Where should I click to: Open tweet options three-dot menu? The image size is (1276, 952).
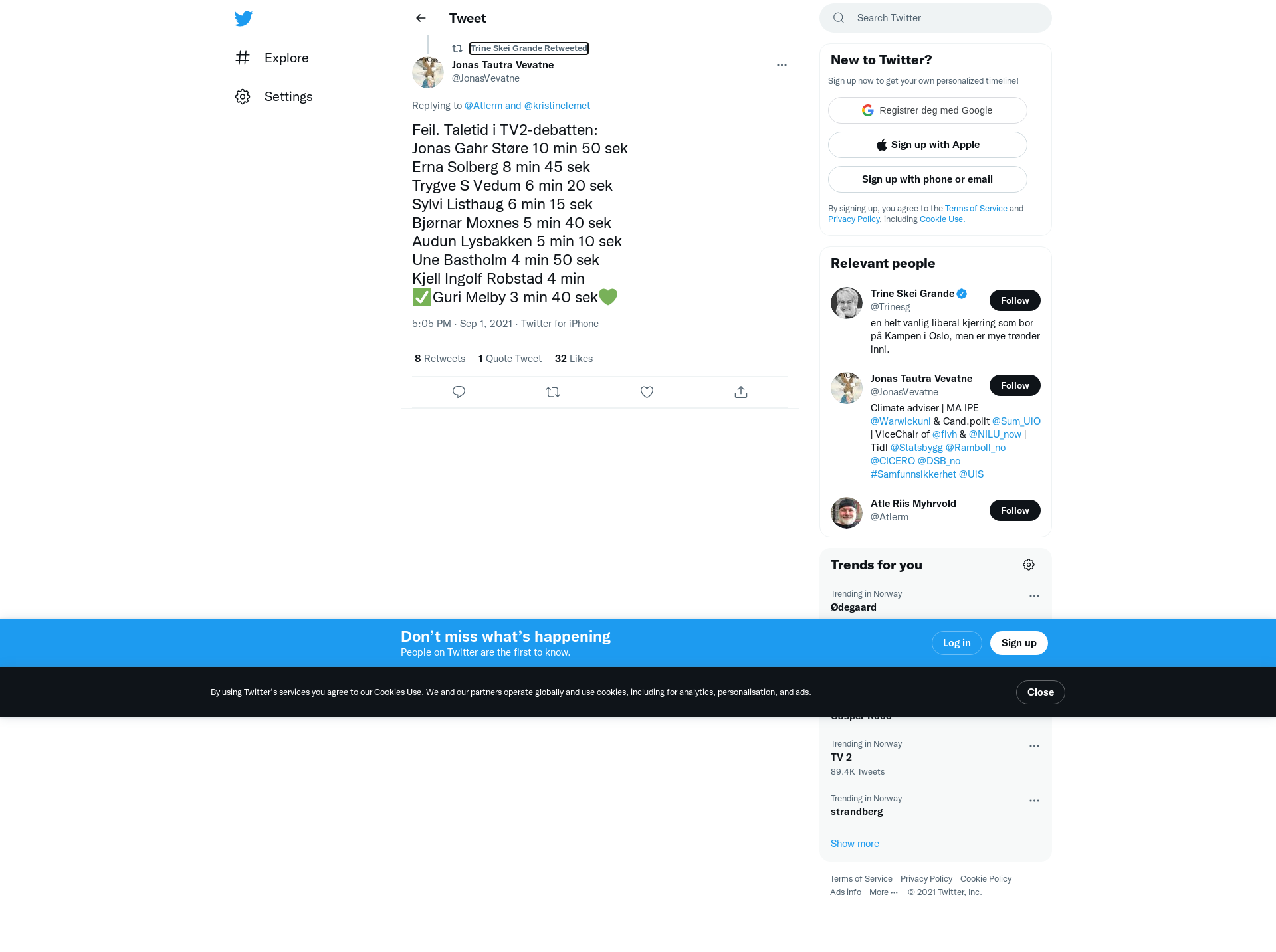(x=782, y=65)
